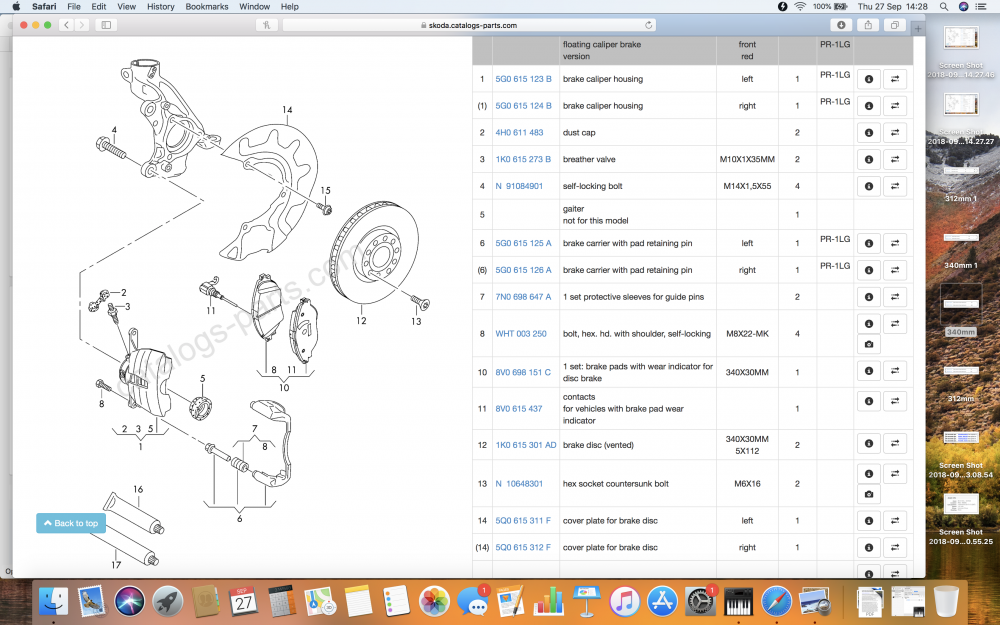Click arrows icon for 8V0 615 437 contacts
Viewport: 1000px width, 625px height.
click(x=895, y=401)
